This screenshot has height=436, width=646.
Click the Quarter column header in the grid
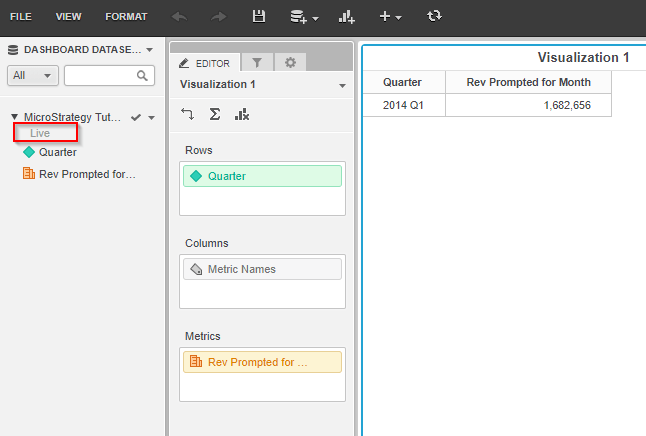click(x=403, y=82)
